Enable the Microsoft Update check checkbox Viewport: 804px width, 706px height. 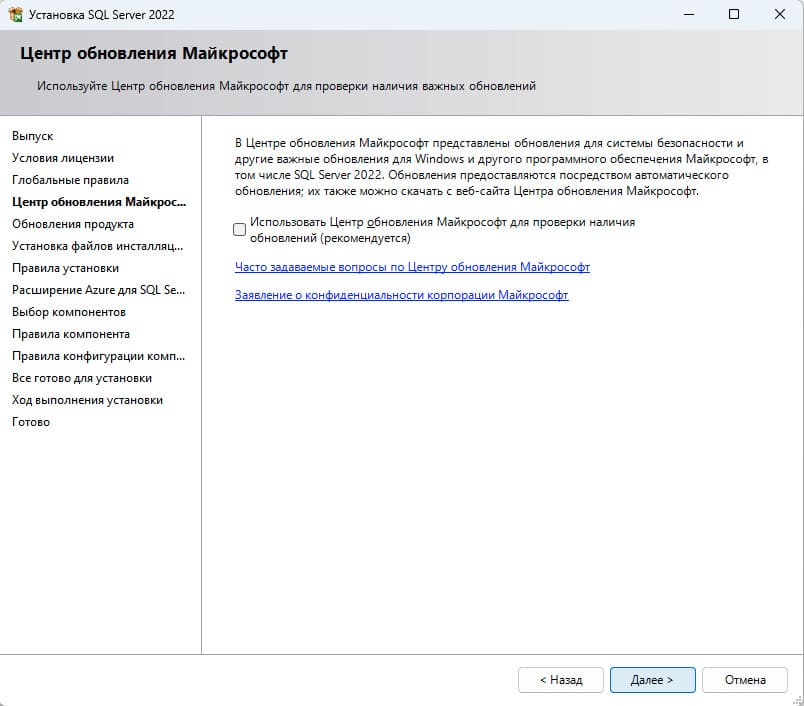[239, 229]
